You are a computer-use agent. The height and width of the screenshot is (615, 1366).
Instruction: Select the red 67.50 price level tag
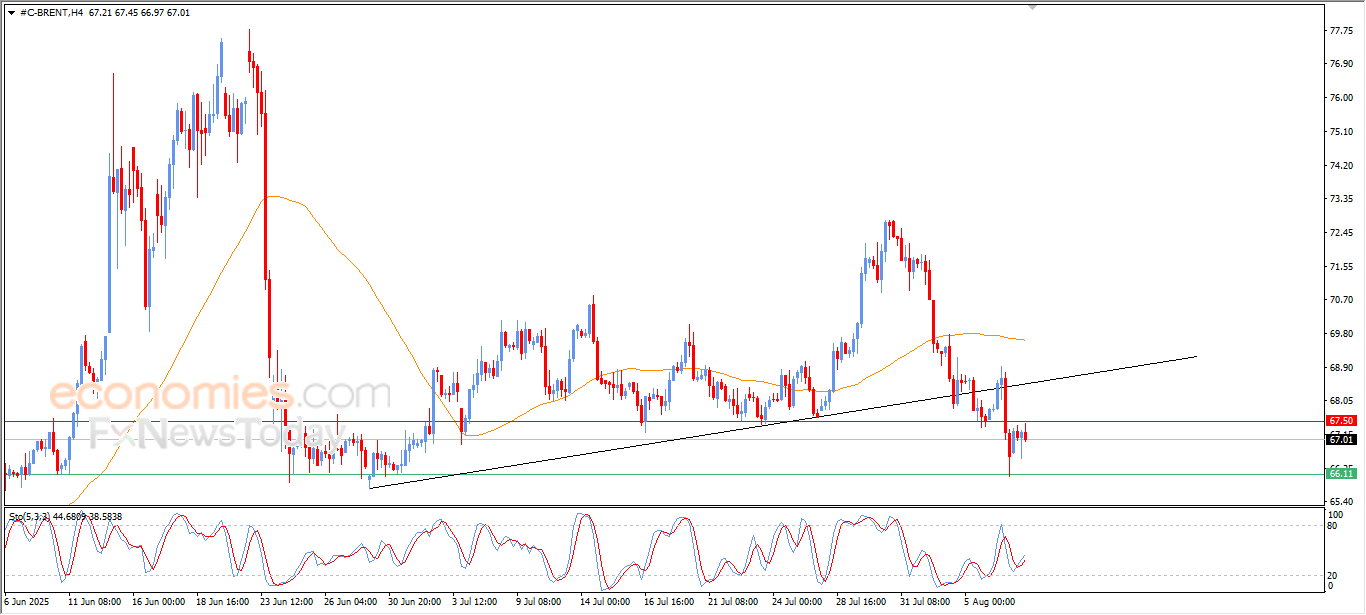tap(1341, 421)
